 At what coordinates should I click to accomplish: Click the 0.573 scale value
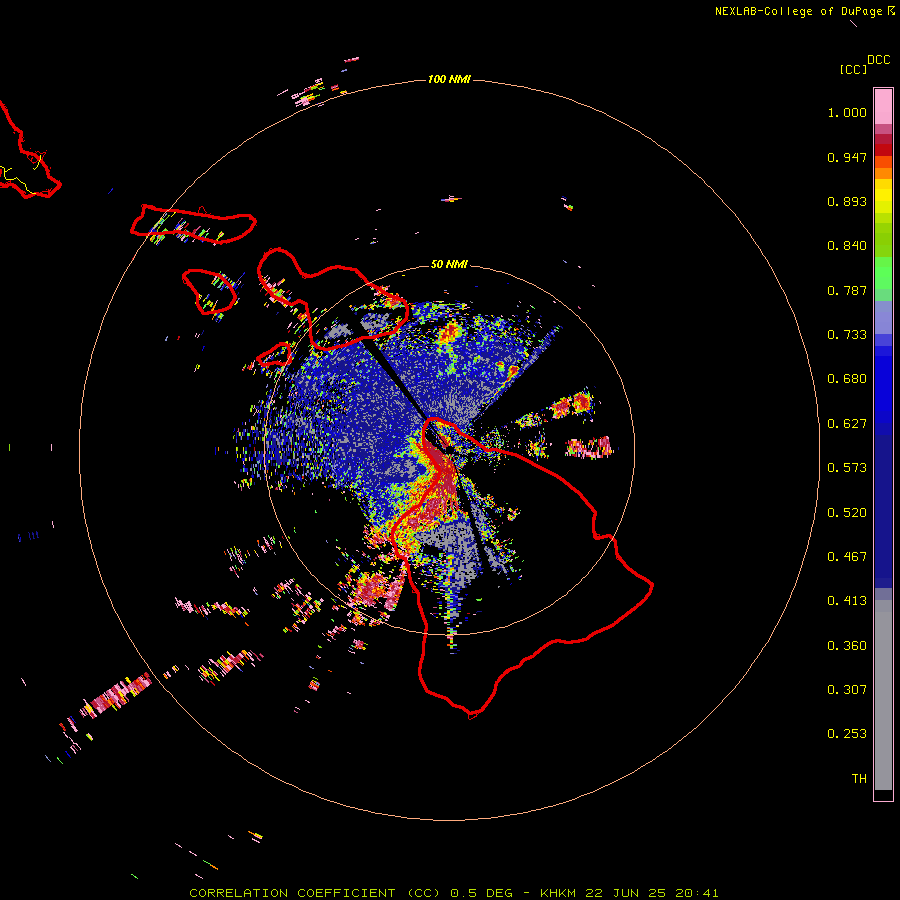coord(847,468)
